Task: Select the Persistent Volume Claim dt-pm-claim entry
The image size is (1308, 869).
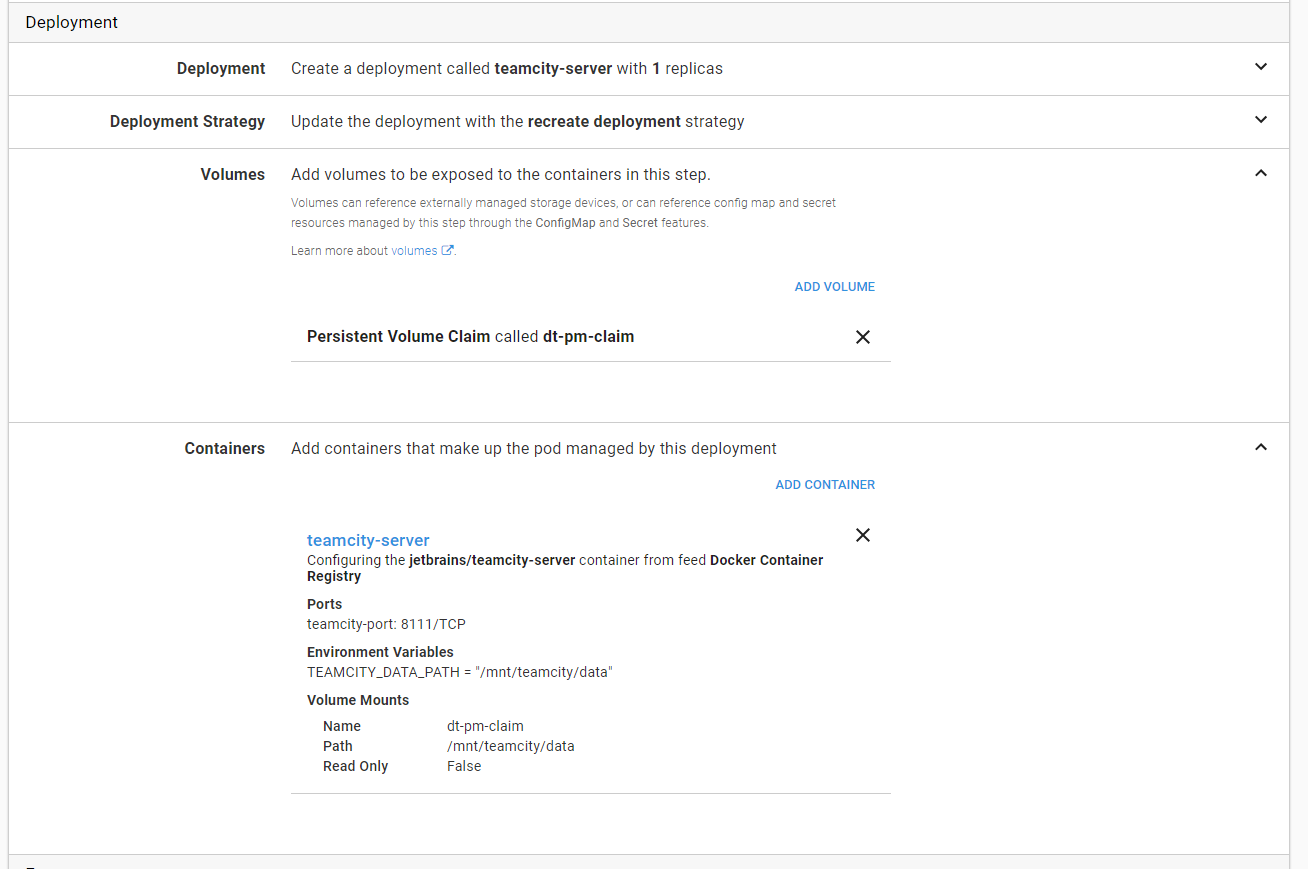Action: click(470, 337)
